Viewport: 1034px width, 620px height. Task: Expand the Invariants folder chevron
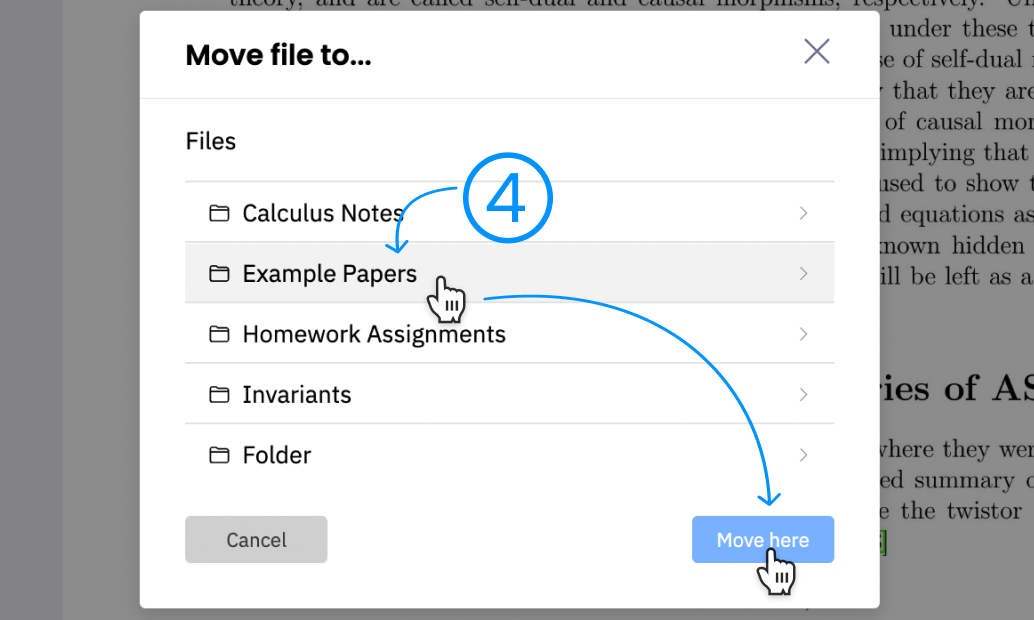click(803, 394)
